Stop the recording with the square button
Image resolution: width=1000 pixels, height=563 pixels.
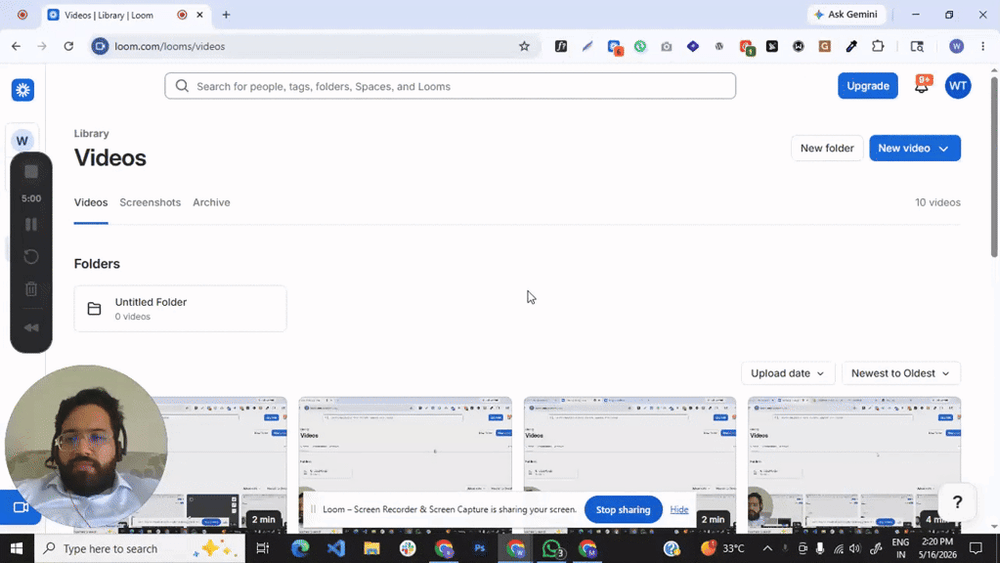[31, 172]
